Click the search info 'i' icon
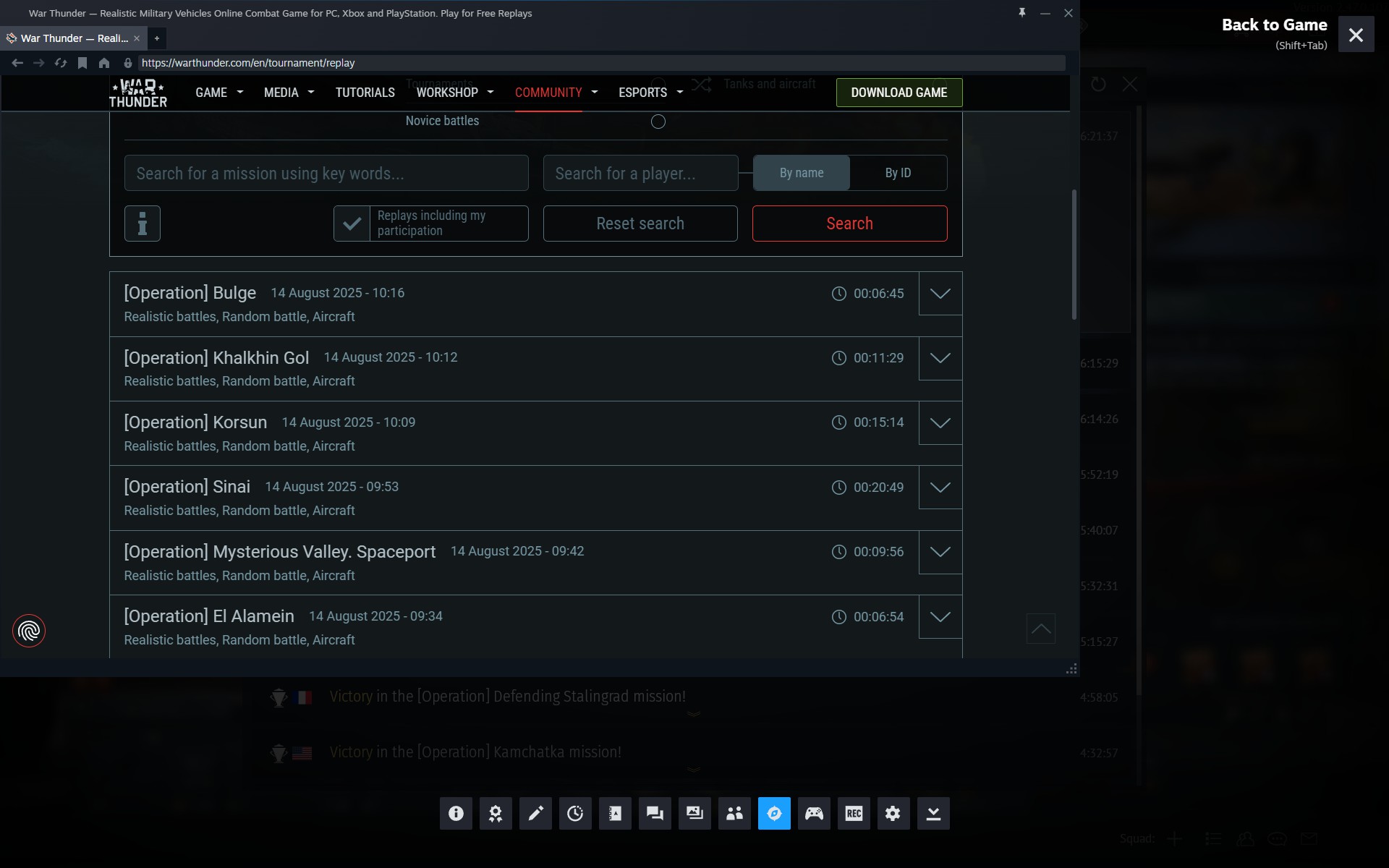The image size is (1389, 868). coord(143,224)
